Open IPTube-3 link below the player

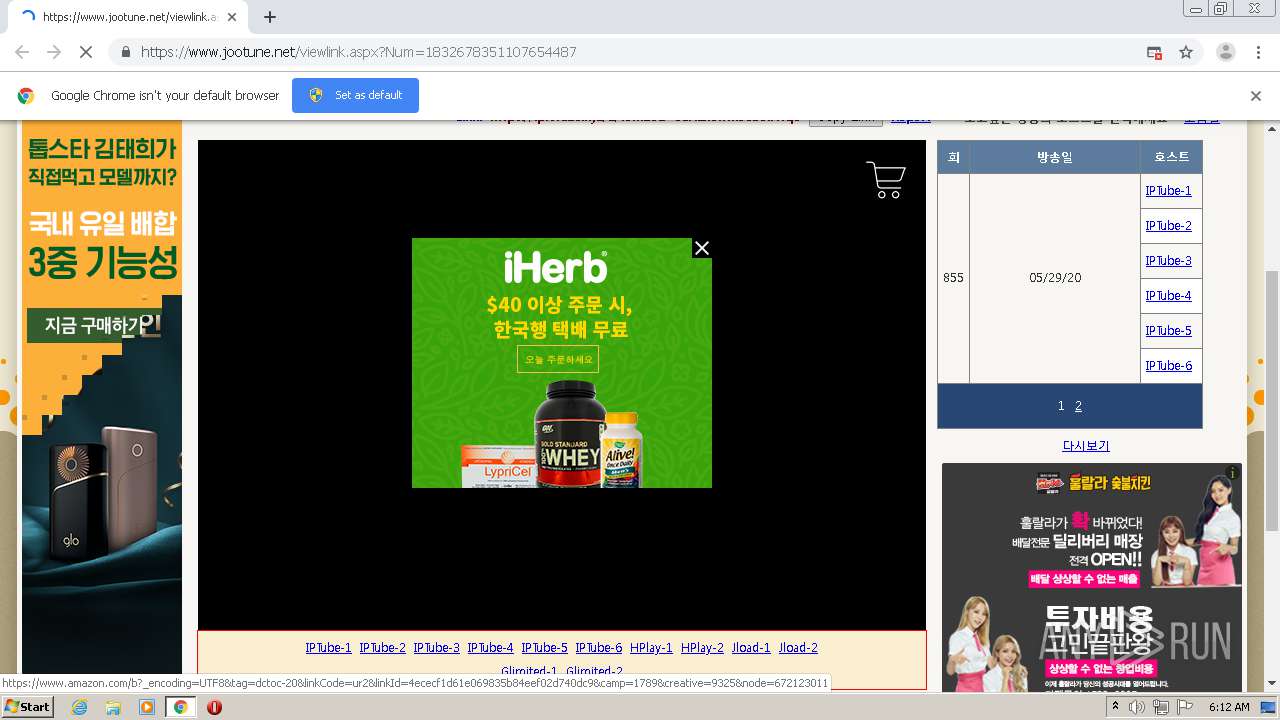point(436,648)
